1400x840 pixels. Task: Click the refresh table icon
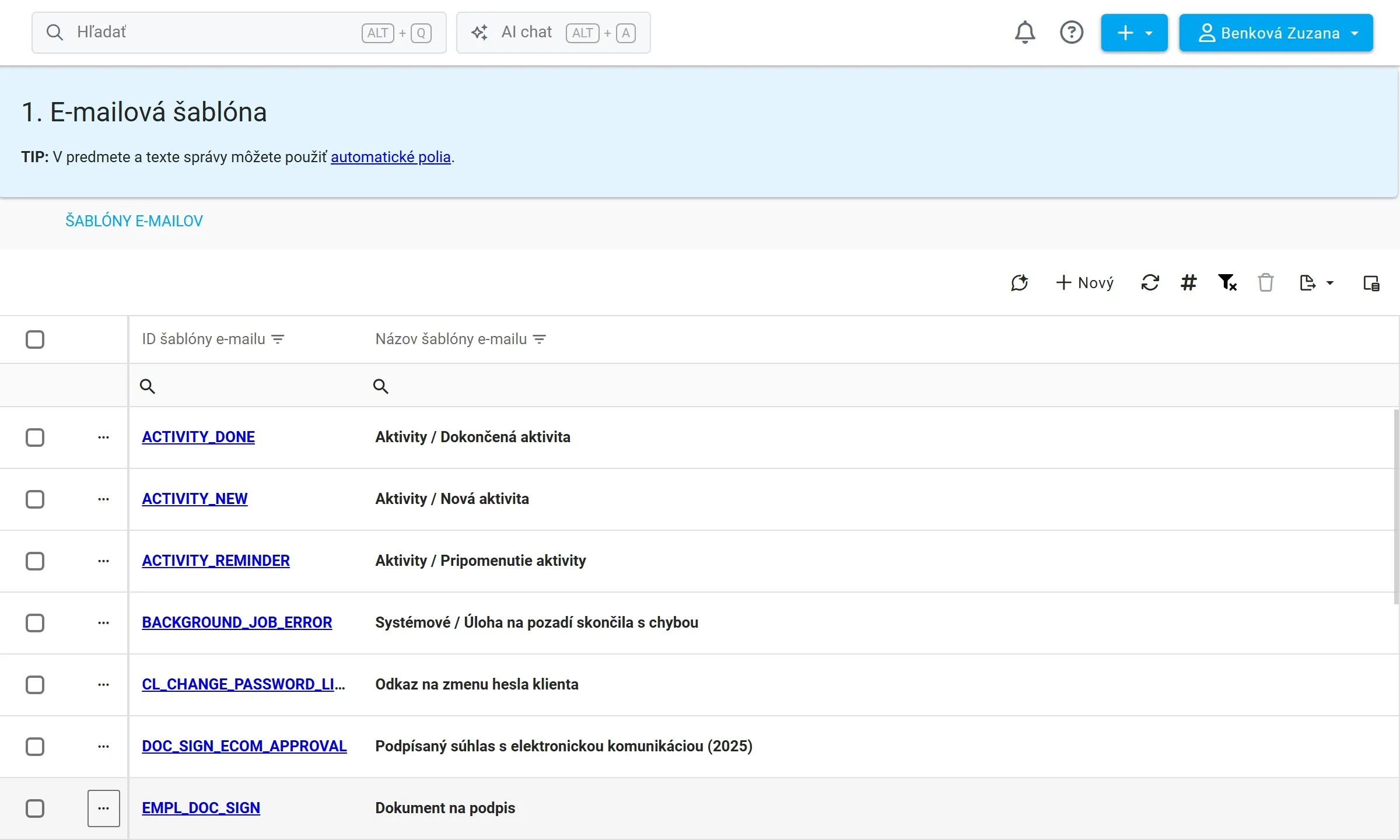click(1150, 283)
